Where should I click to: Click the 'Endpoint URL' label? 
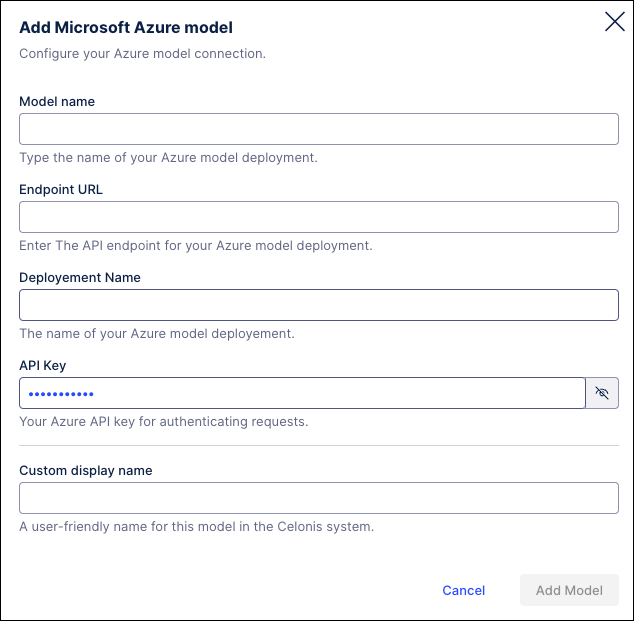point(61,190)
